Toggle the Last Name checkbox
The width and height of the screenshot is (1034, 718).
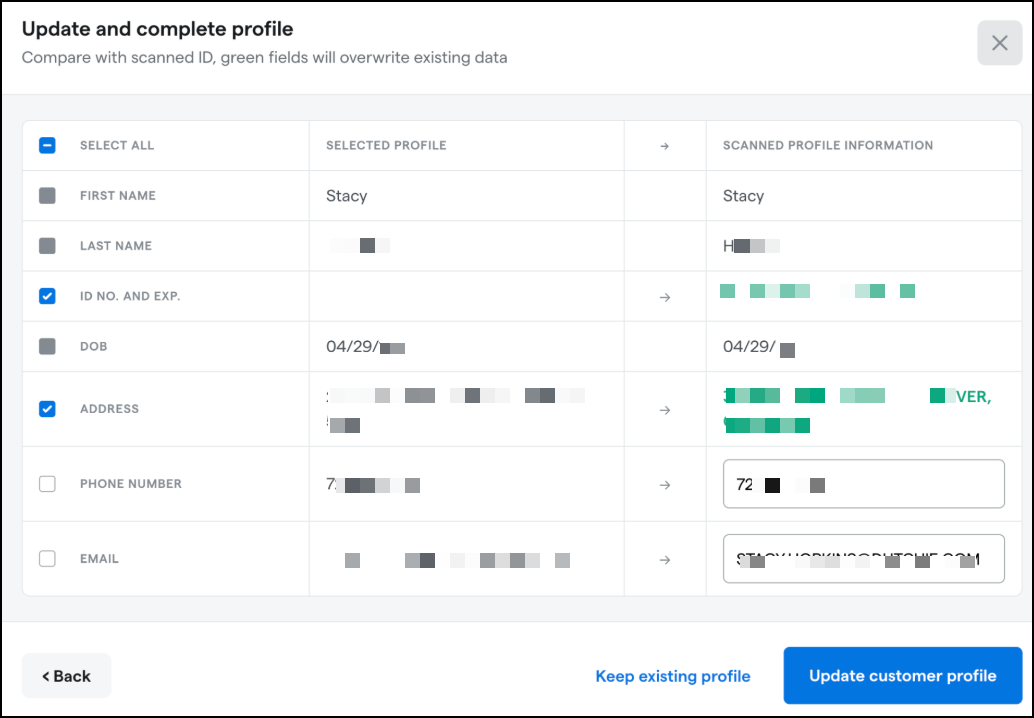pos(47,245)
